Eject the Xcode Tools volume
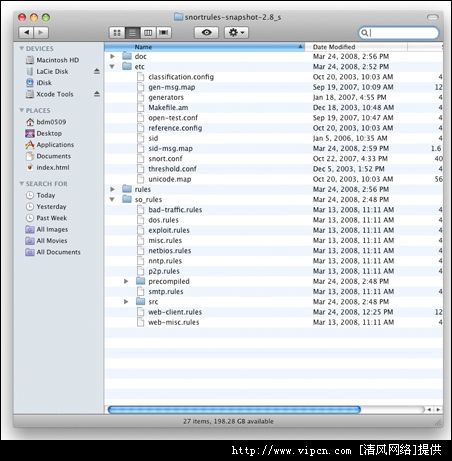 97,94
